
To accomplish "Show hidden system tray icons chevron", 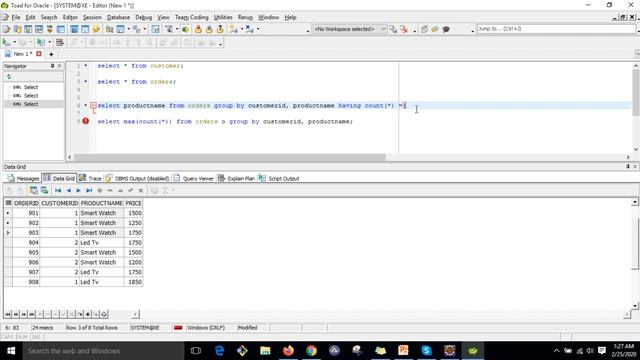I will [x=556, y=351].
